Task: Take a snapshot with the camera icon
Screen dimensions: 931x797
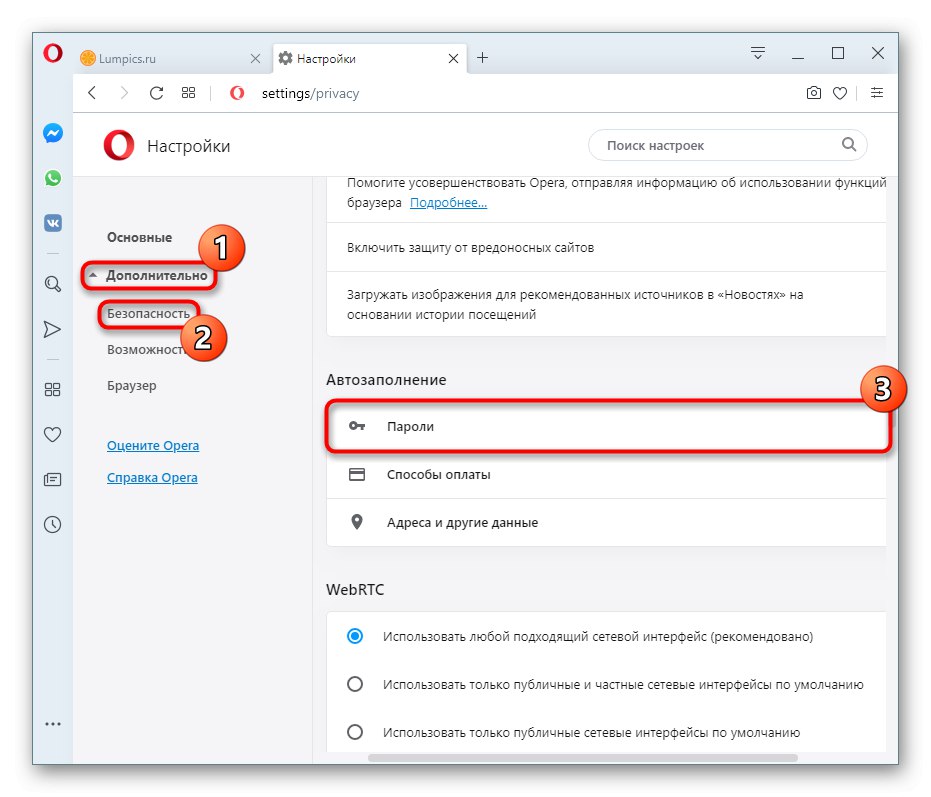Action: pos(813,93)
